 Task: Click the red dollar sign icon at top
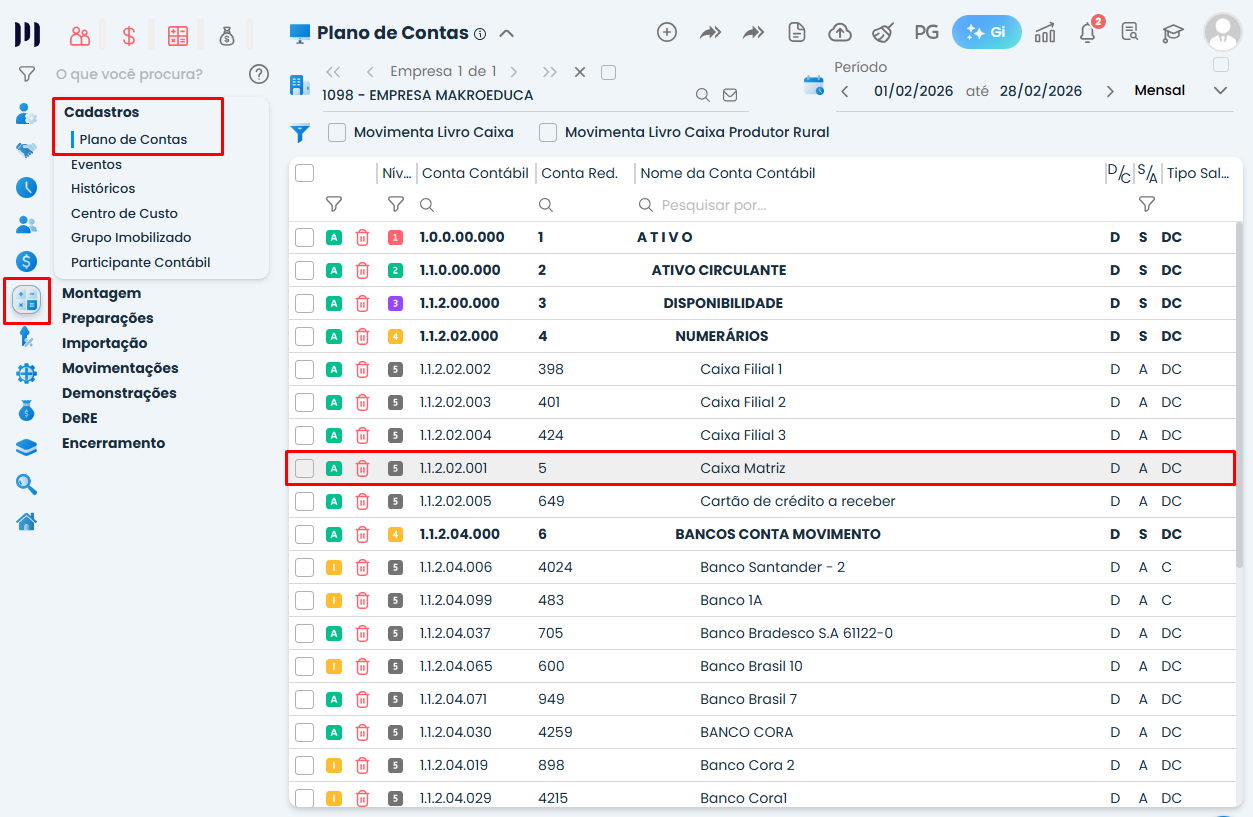(x=129, y=36)
